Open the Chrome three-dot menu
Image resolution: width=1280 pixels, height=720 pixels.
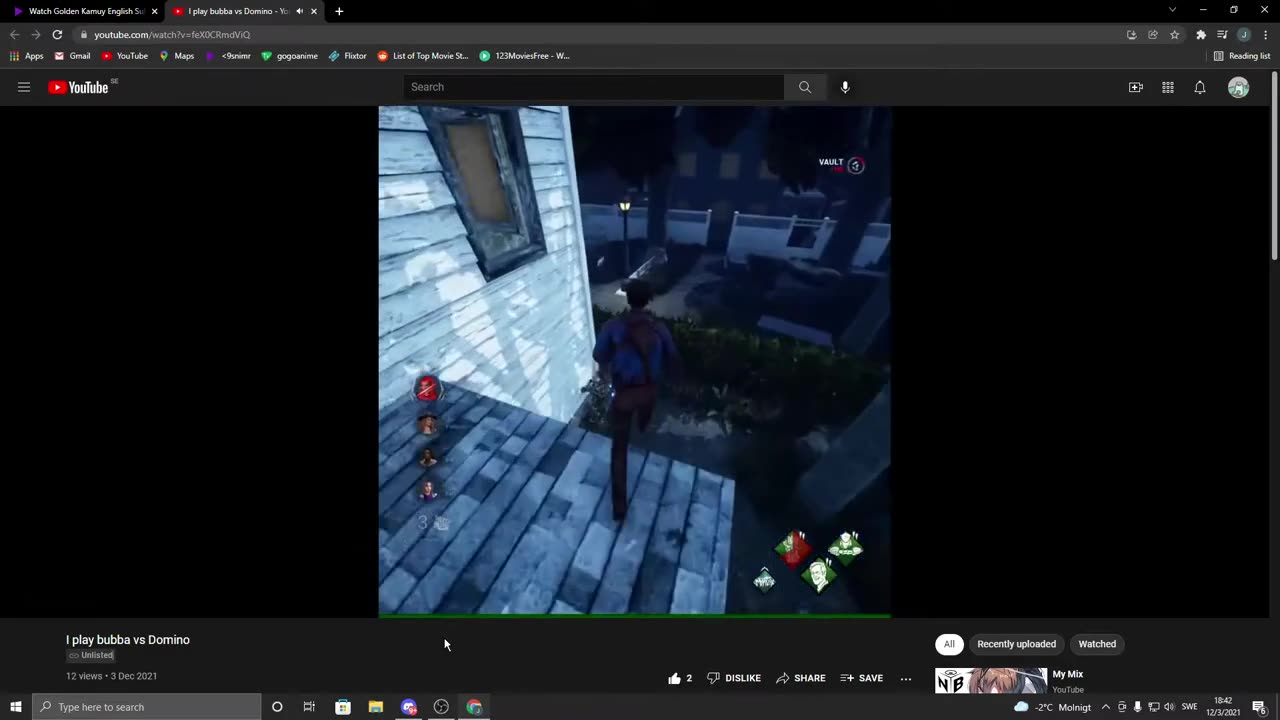pos(1265,34)
